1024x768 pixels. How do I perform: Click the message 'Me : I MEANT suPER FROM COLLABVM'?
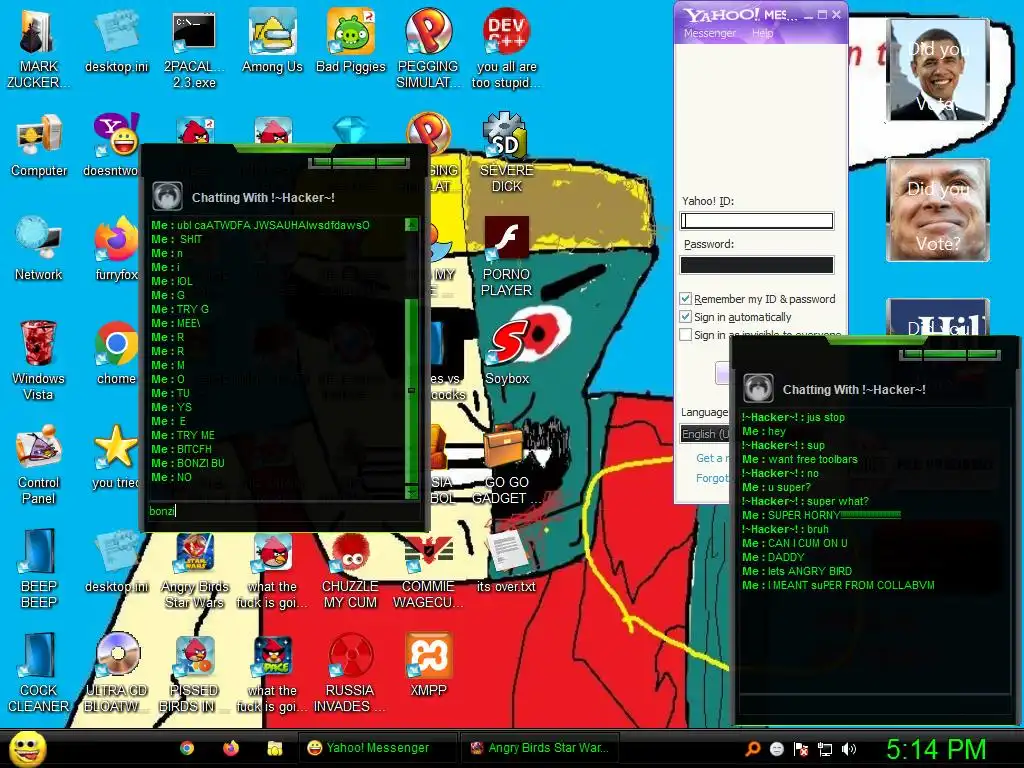tap(838, 585)
